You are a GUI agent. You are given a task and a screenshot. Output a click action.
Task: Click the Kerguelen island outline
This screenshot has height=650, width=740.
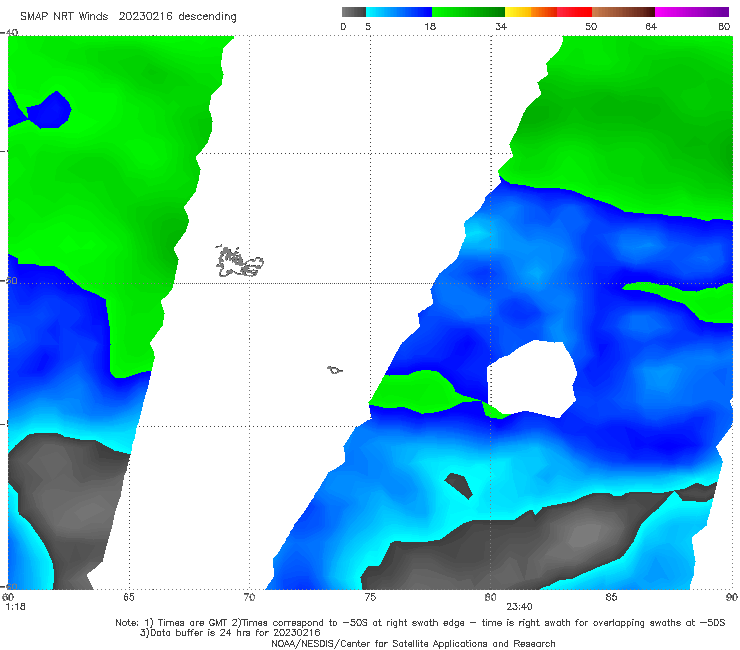tap(239, 261)
